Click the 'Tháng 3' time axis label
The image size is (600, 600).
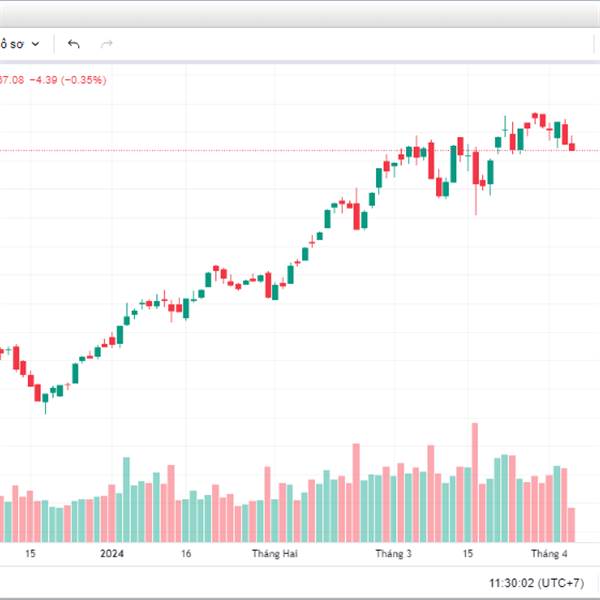[x=393, y=554]
